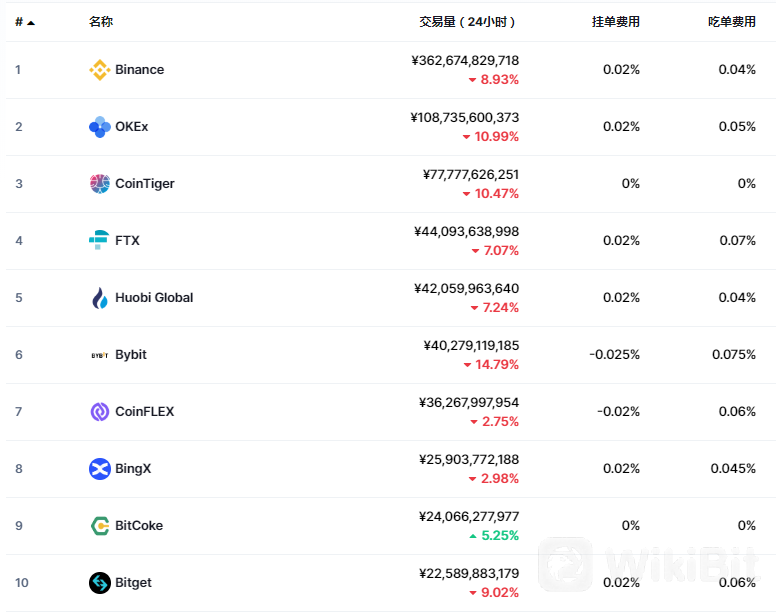Select the FTX logo icon

[x=99, y=240]
